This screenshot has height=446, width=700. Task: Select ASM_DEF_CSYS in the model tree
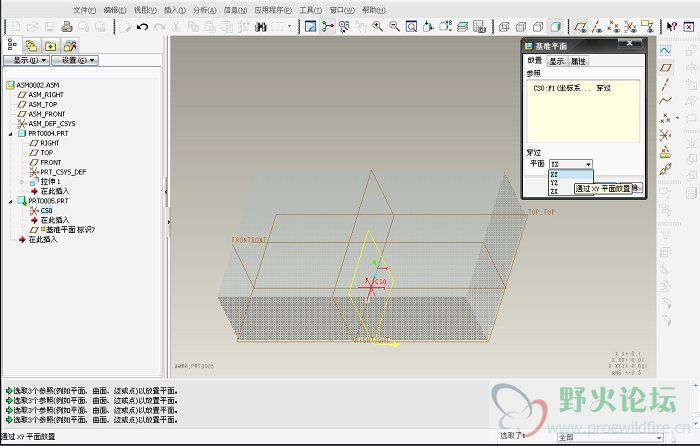pyautogui.click(x=51, y=124)
